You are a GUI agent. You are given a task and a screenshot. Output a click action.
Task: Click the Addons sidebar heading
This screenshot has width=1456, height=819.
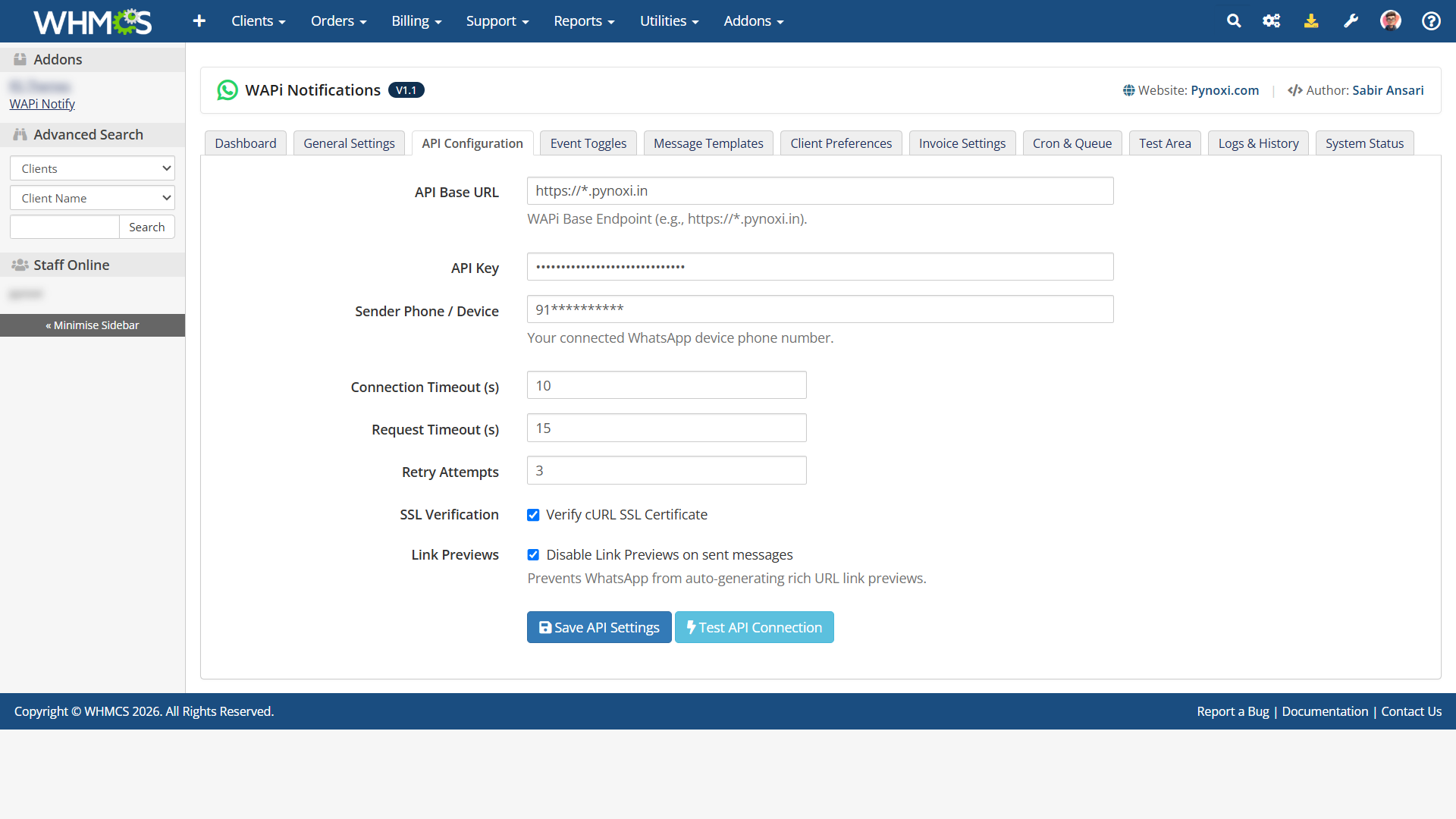pyautogui.click(x=93, y=60)
